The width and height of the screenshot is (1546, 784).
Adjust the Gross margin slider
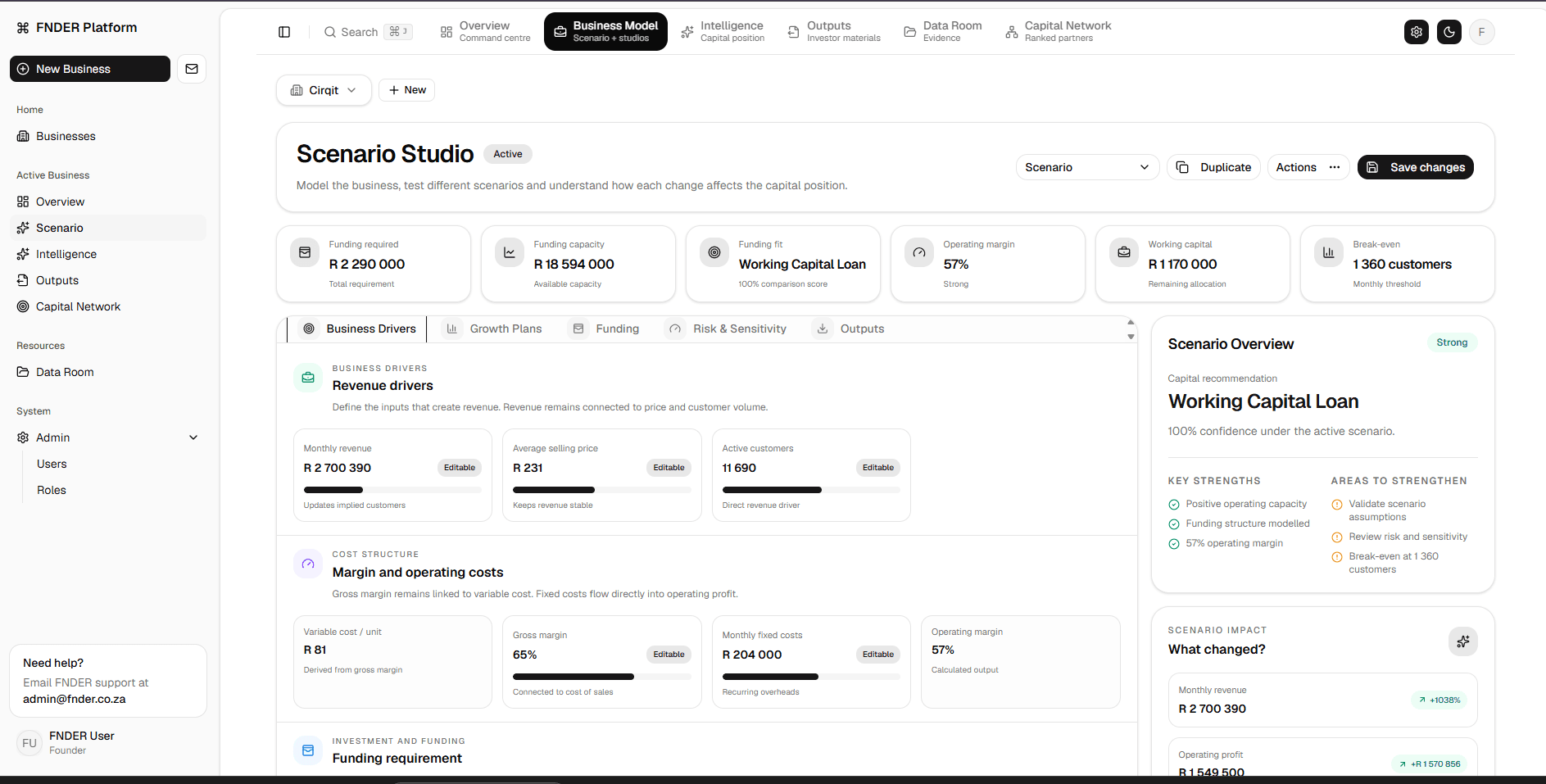[602, 677]
